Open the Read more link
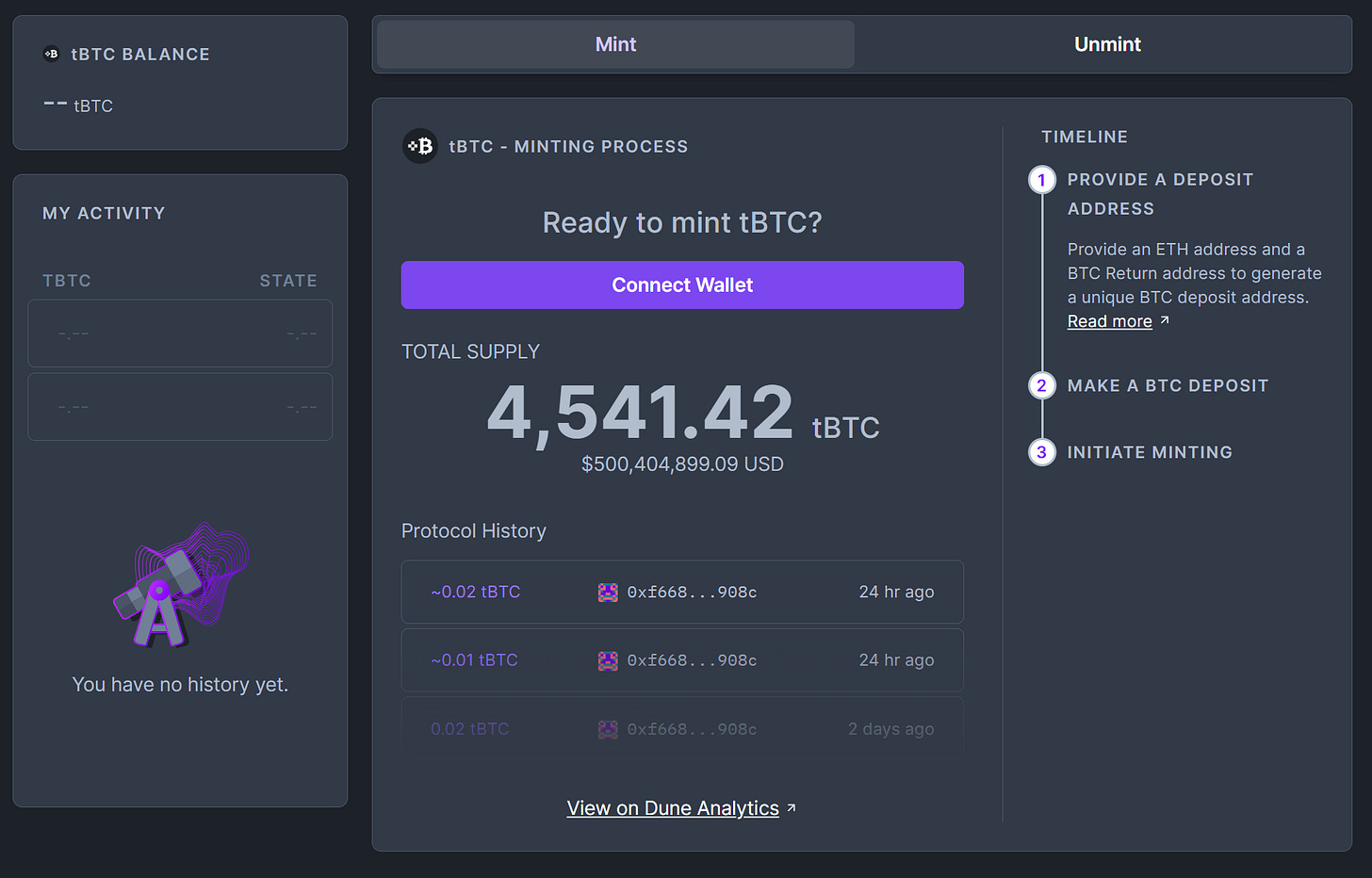This screenshot has width=1372, height=878. click(x=1109, y=321)
